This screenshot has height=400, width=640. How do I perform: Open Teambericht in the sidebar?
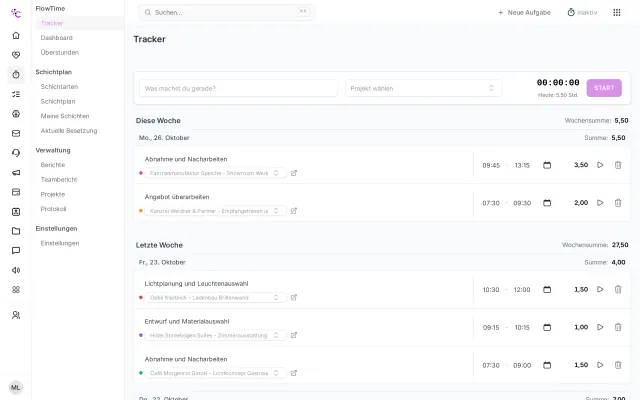click(59, 180)
